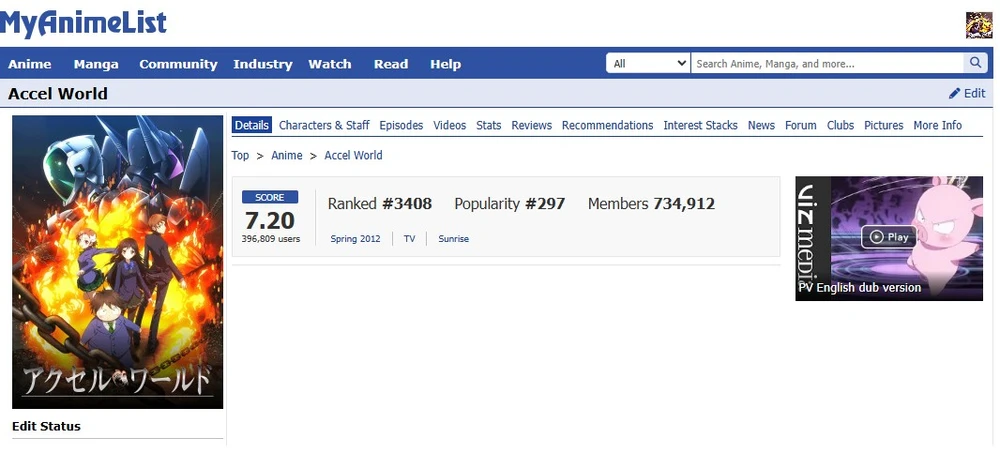Click the search magnifier icon
The image size is (1000, 452).
pos(976,63)
